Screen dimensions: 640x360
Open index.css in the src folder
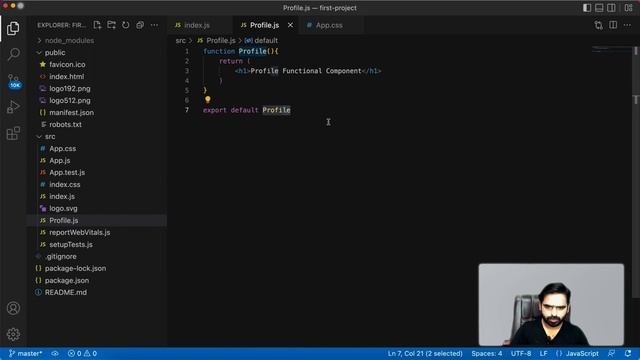97,184
